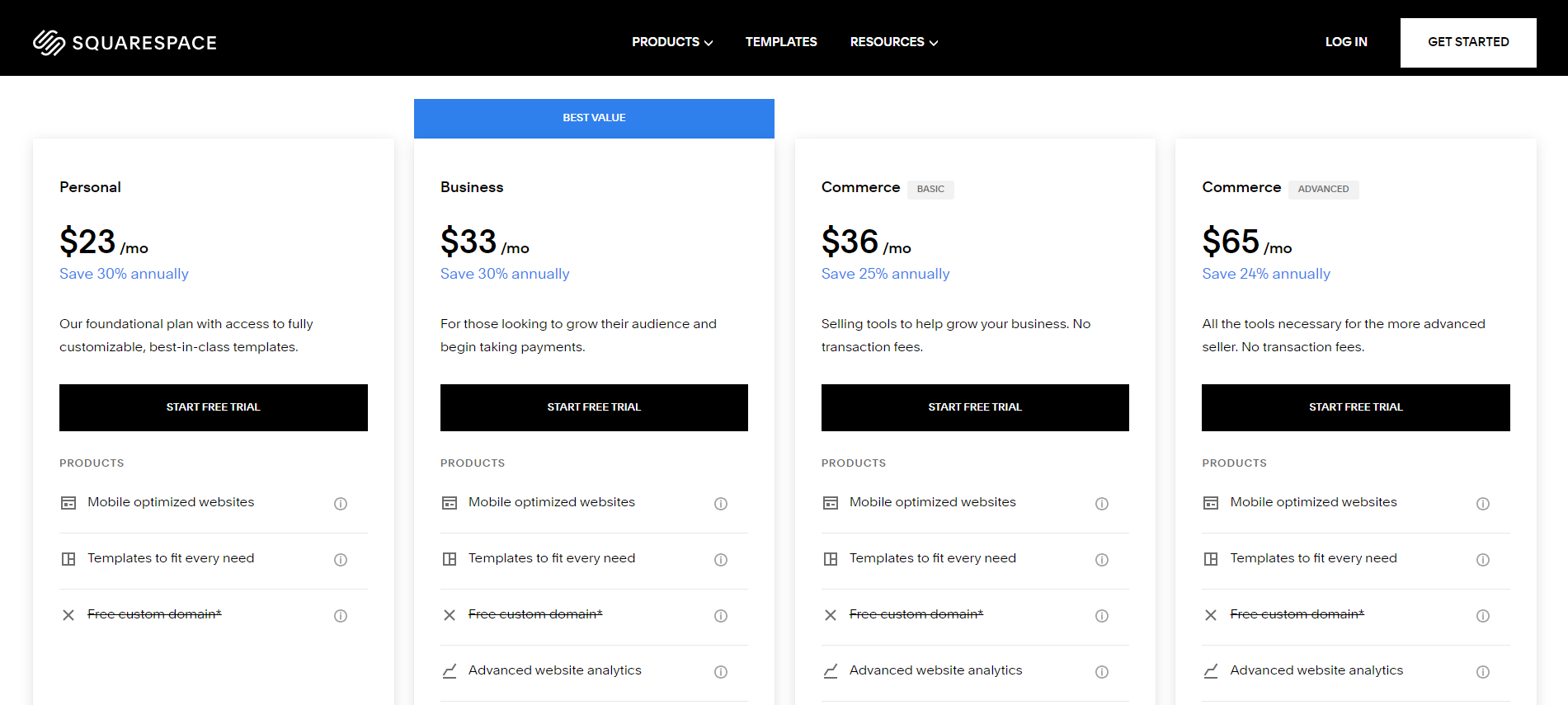Viewport: 1568px width, 705px height.
Task: Click Save 30% annually under Personal
Action: tap(124, 274)
